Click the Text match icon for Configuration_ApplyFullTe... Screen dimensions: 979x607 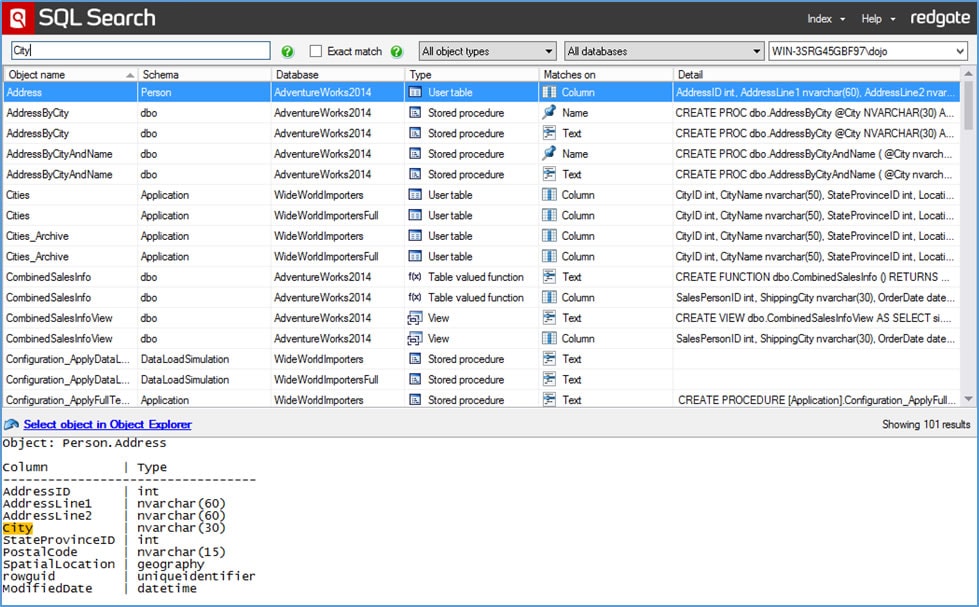click(x=549, y=400)
